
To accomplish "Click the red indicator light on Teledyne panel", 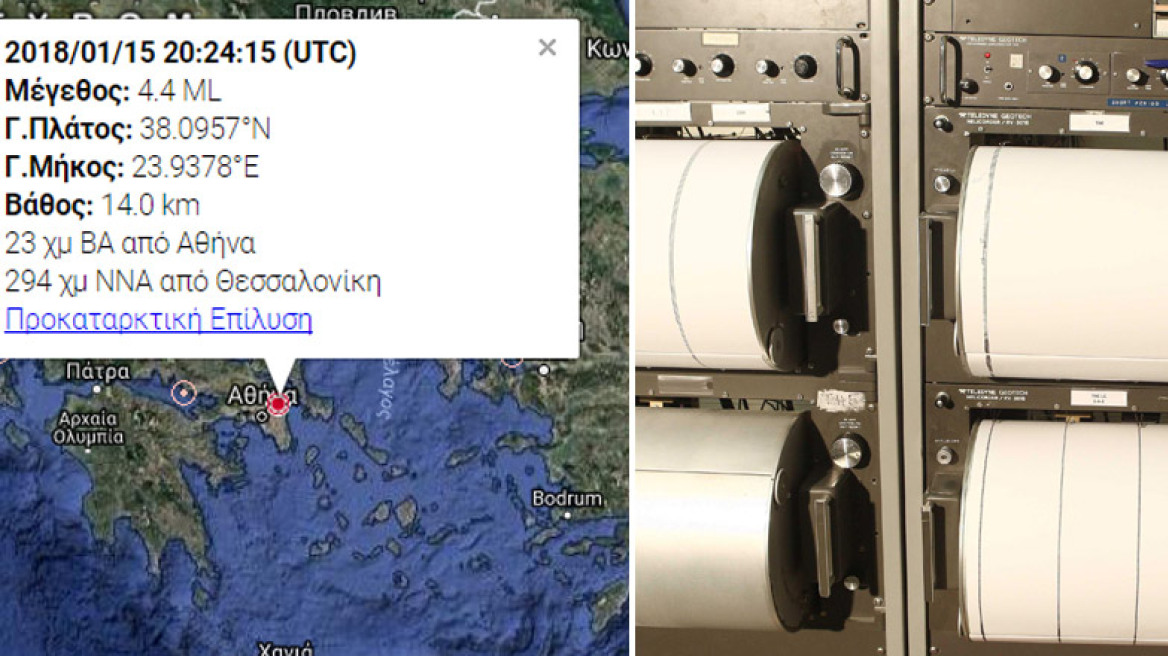I will point(988,56).
